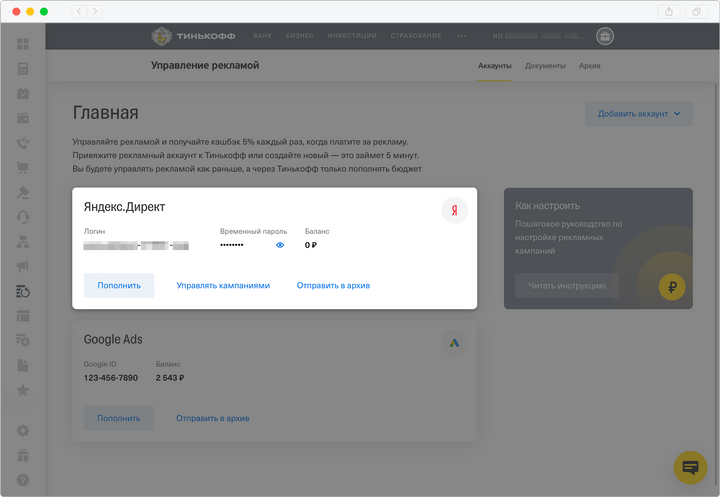Viewport: 720px width, 497px height.
Task: Open the gear settings icon in sidebar
Action: (22, 430)
